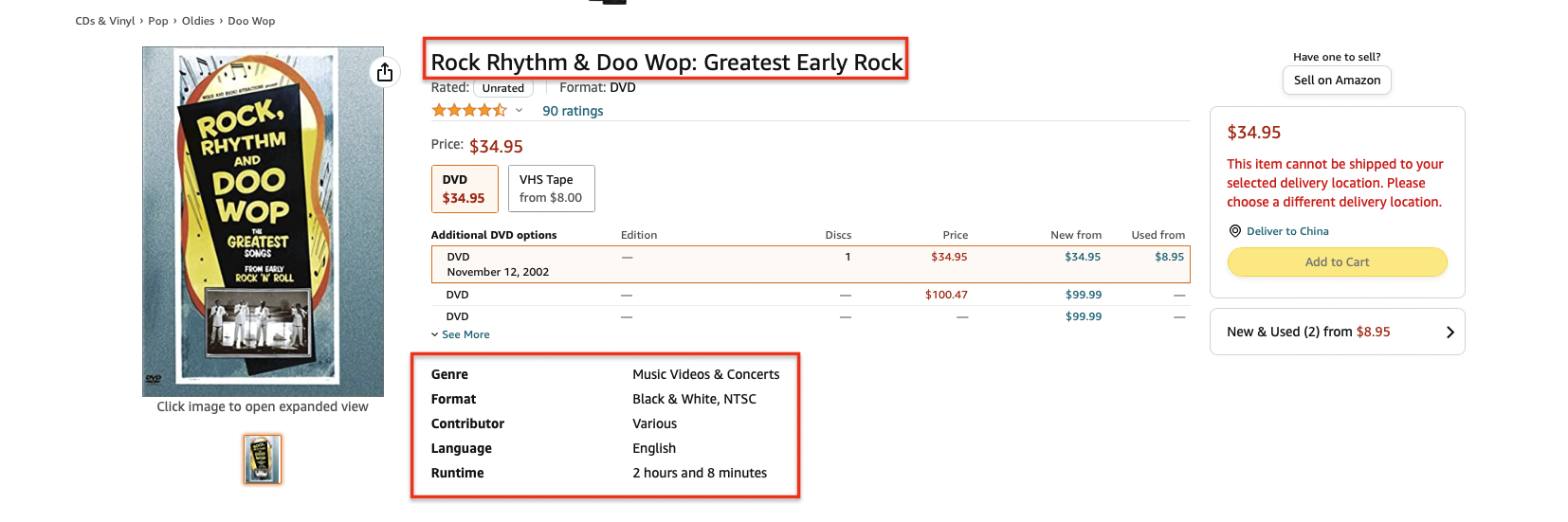Click the $100.47 DVD price
The width and height of the screenshot is (1568, 522).
(946, 295)
